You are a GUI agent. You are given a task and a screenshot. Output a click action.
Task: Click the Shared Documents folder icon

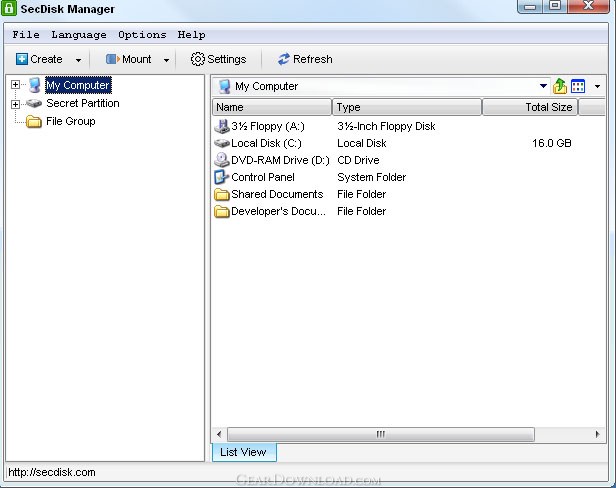(222, 194)
